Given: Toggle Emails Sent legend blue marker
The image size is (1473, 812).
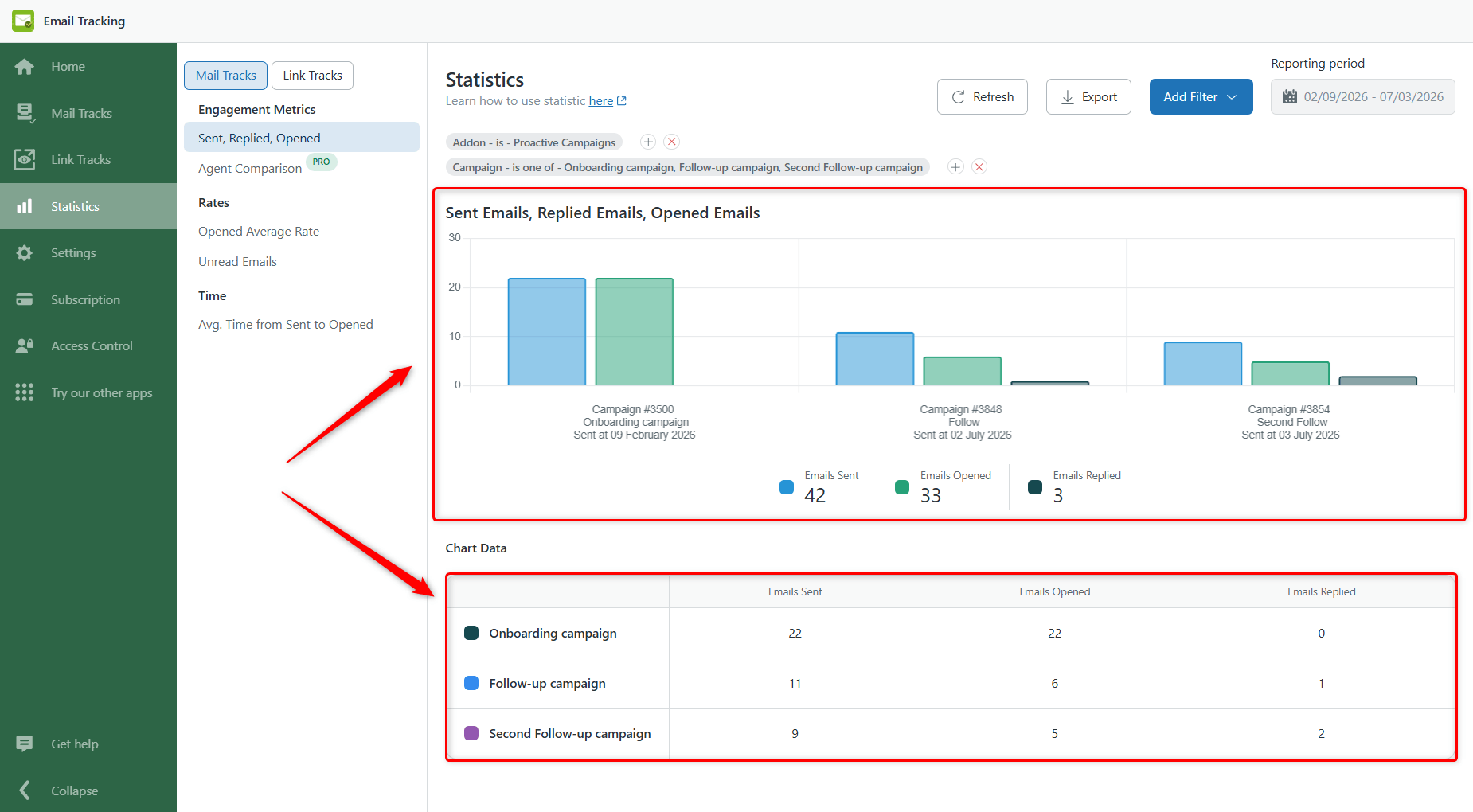Looking at the screenshot, I should pos(787,487).
